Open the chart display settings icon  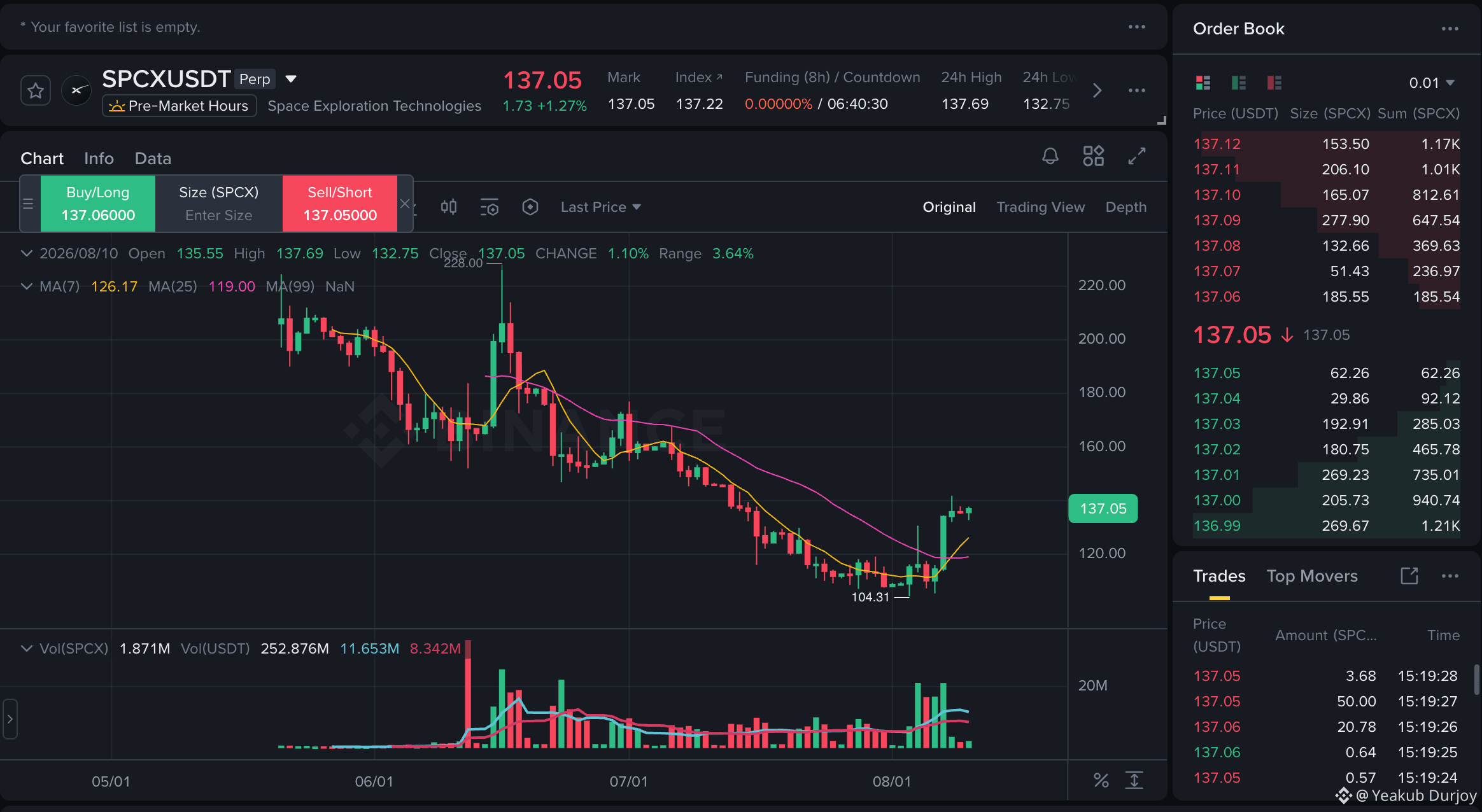coord(490,207)
